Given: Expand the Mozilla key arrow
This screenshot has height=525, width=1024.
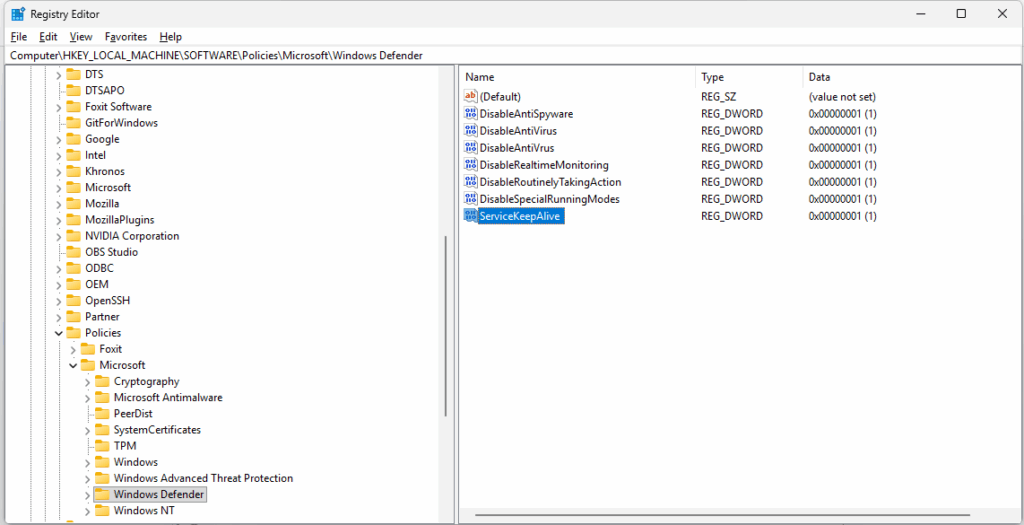Looking at the screenshot, I should 58,204.
